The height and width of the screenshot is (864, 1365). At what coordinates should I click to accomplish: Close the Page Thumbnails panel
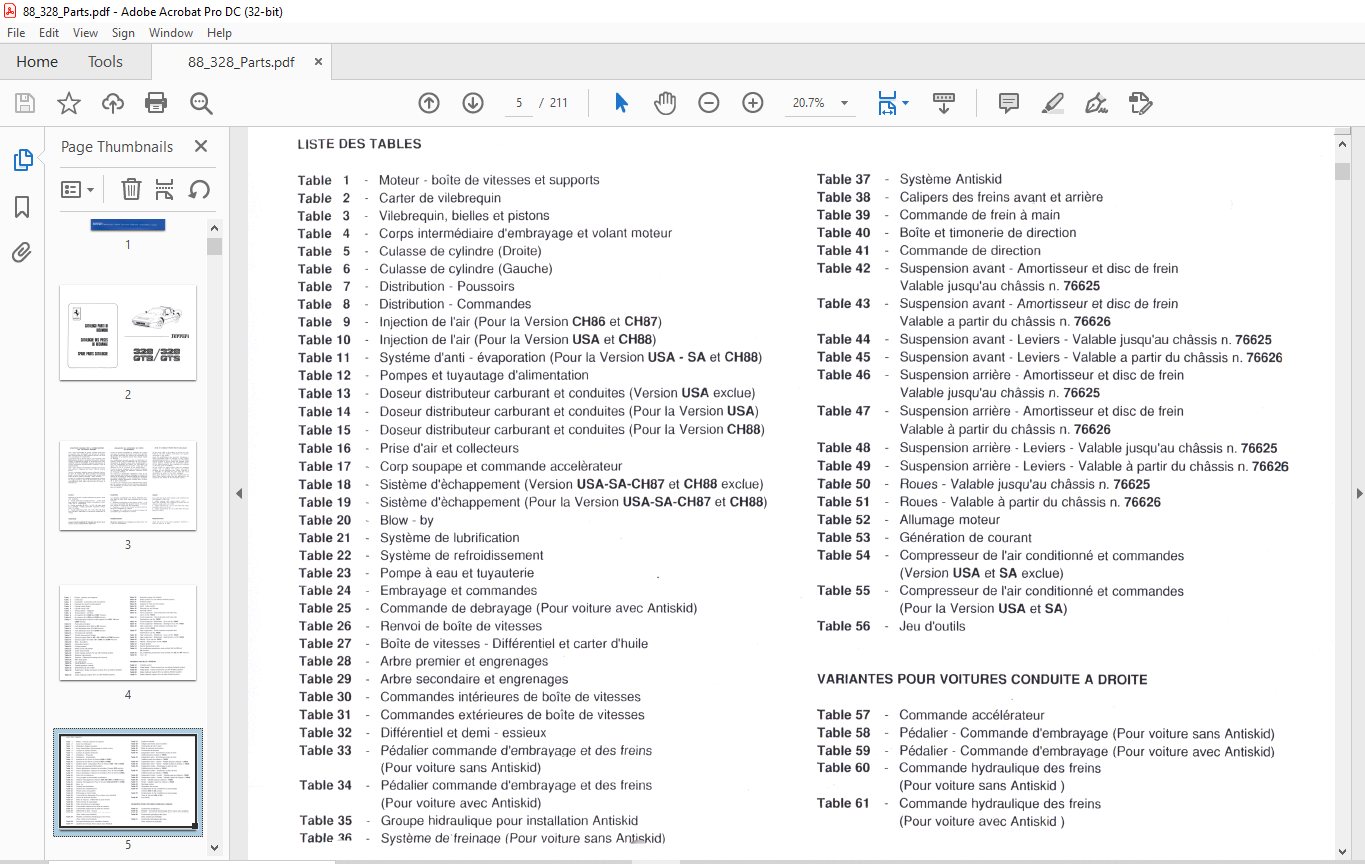(201, 146)
